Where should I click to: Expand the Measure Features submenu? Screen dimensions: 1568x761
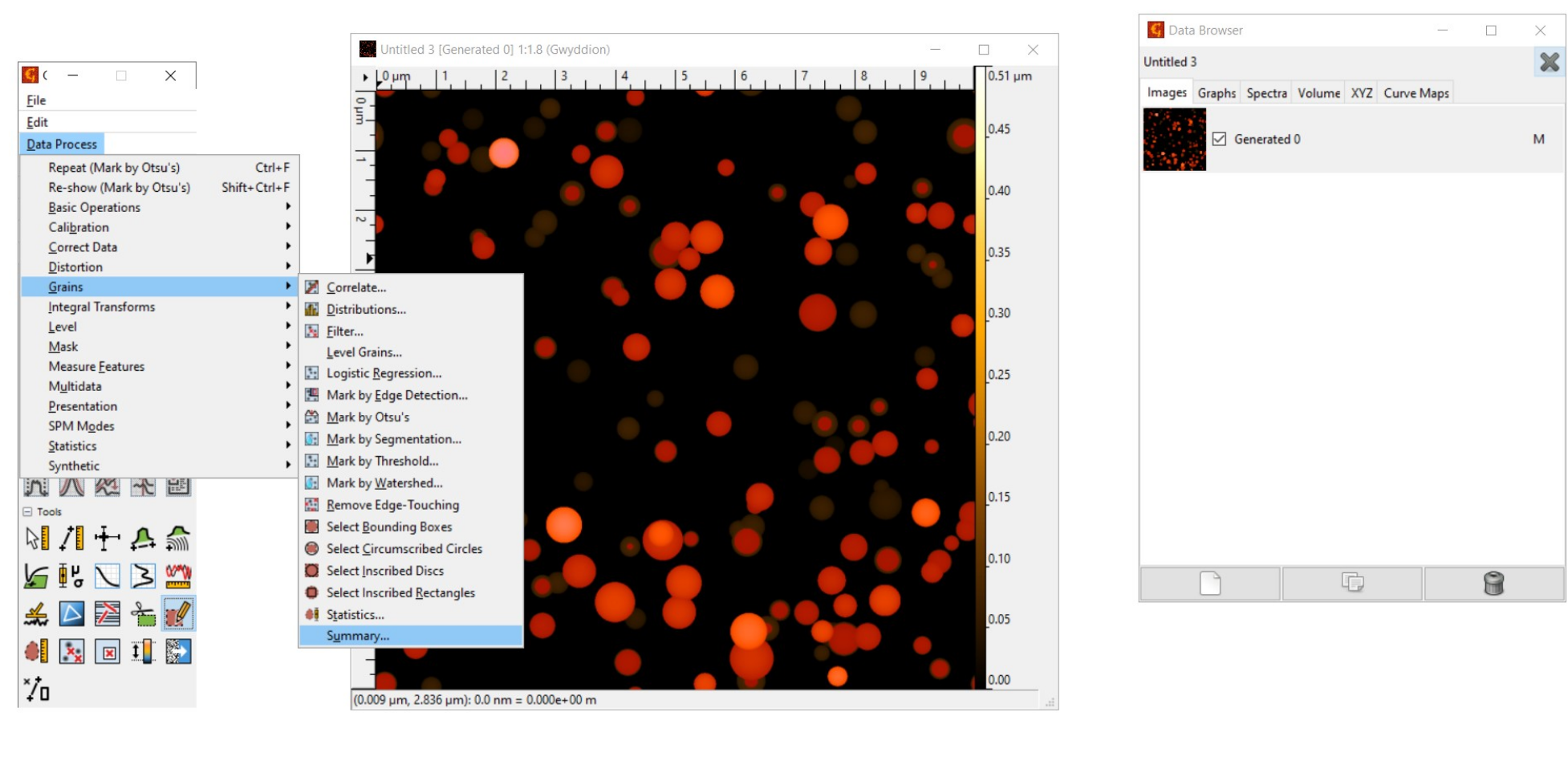(160, 366)
